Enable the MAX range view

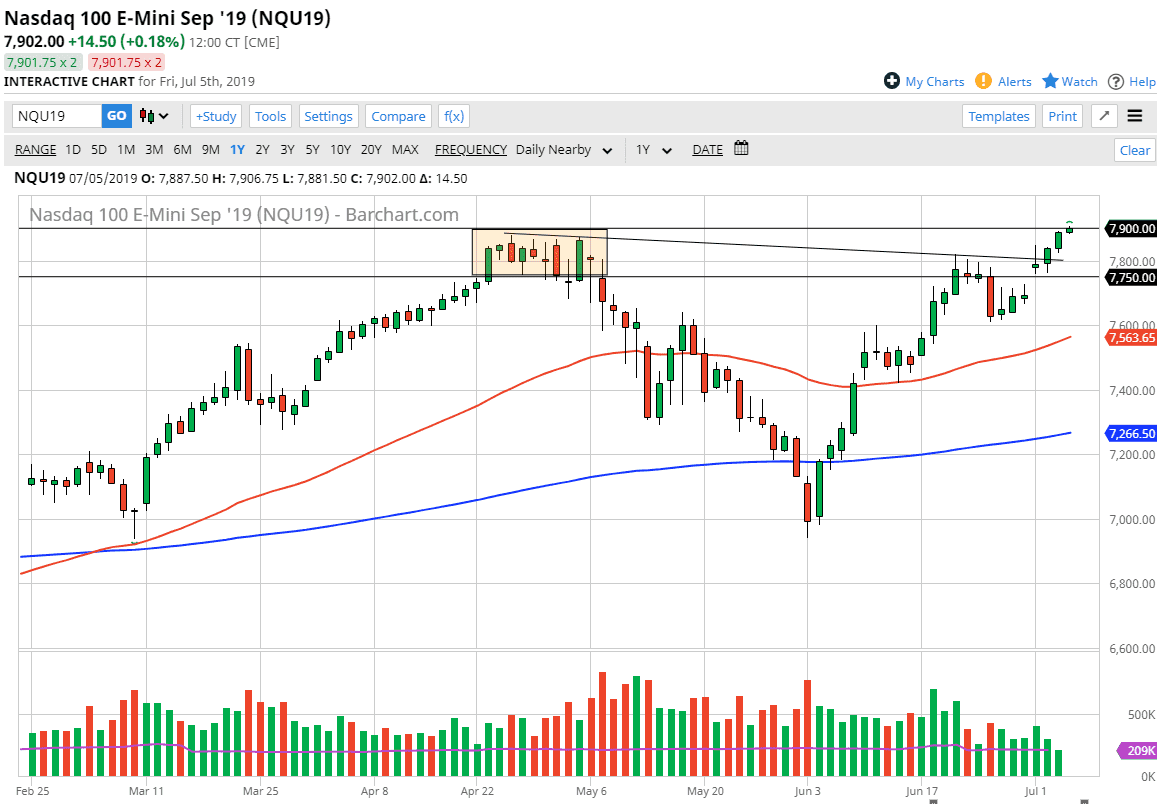405,149
